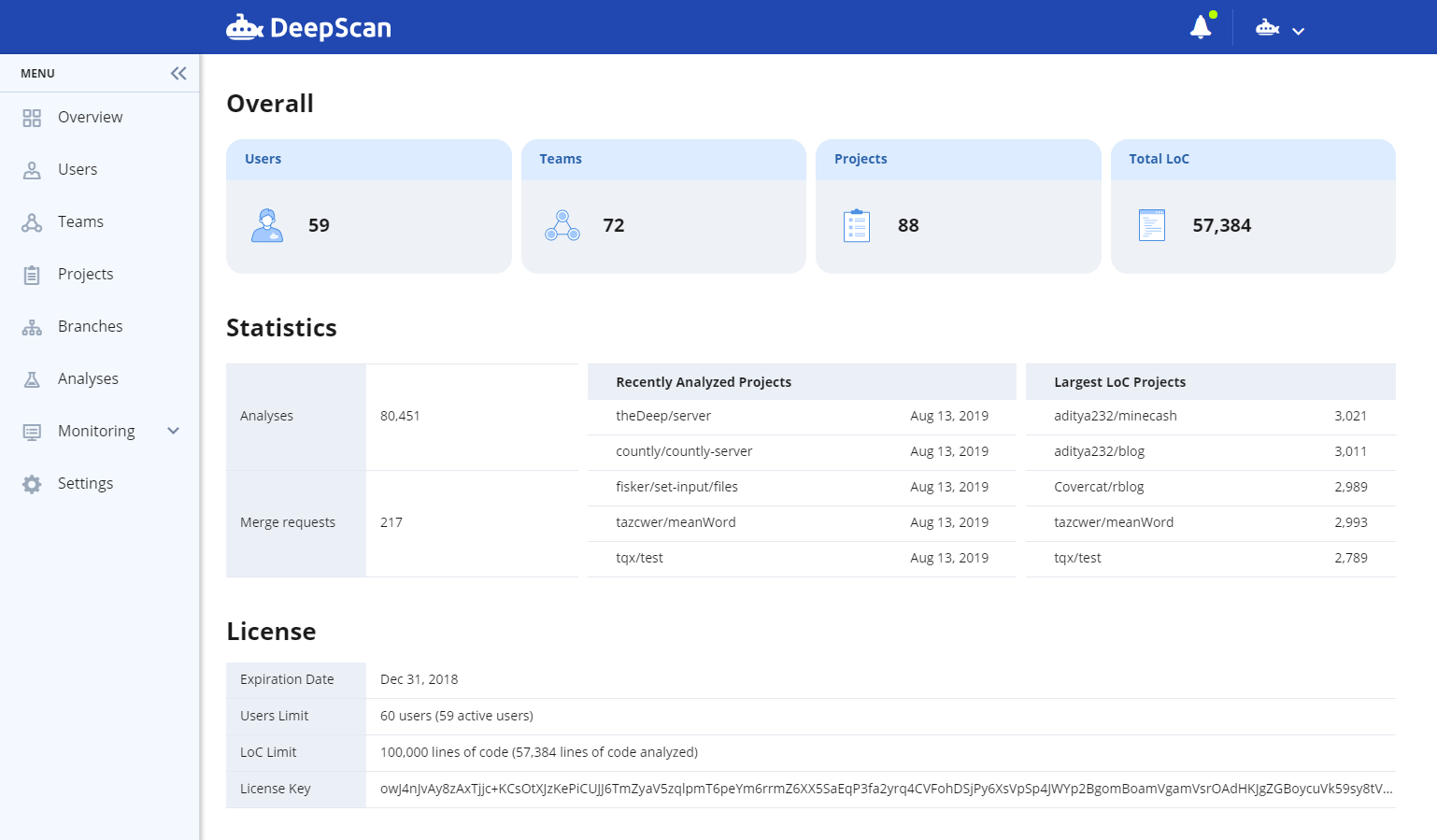Select the Analyses menu item
The image size is (1437, 840).
(88, 378)
